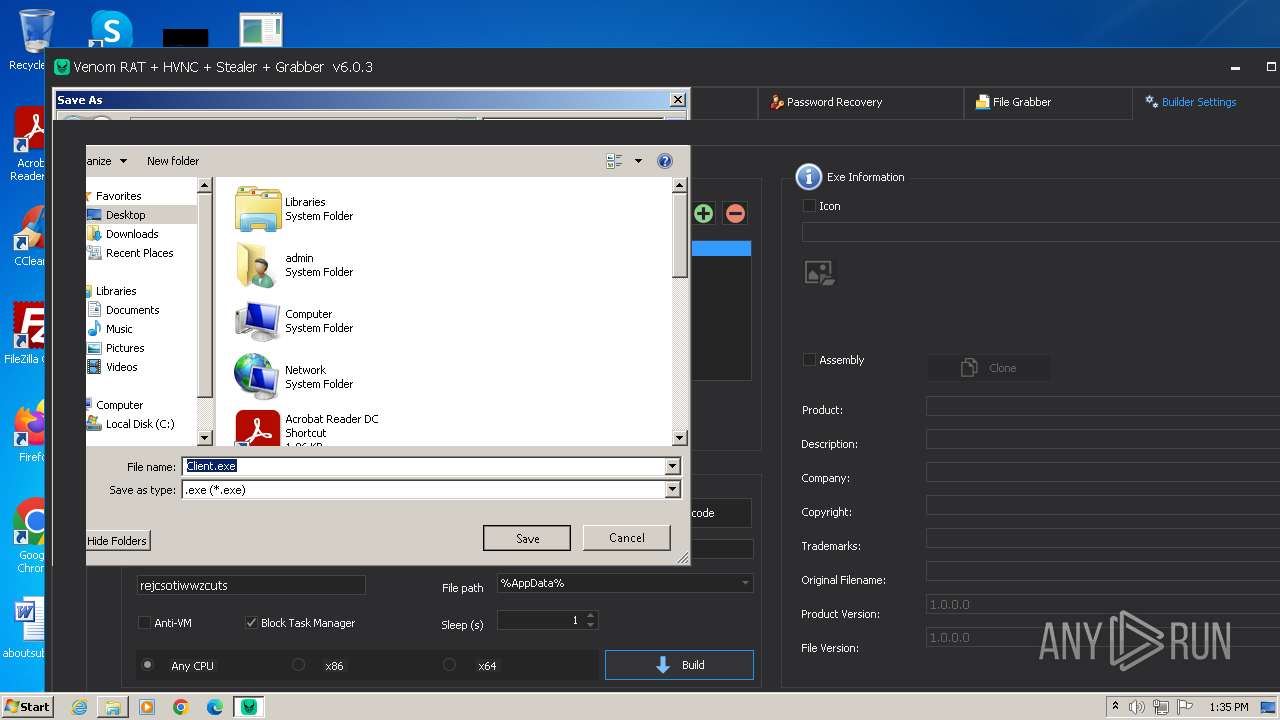Open the Save As help icon

coord(665,161)
